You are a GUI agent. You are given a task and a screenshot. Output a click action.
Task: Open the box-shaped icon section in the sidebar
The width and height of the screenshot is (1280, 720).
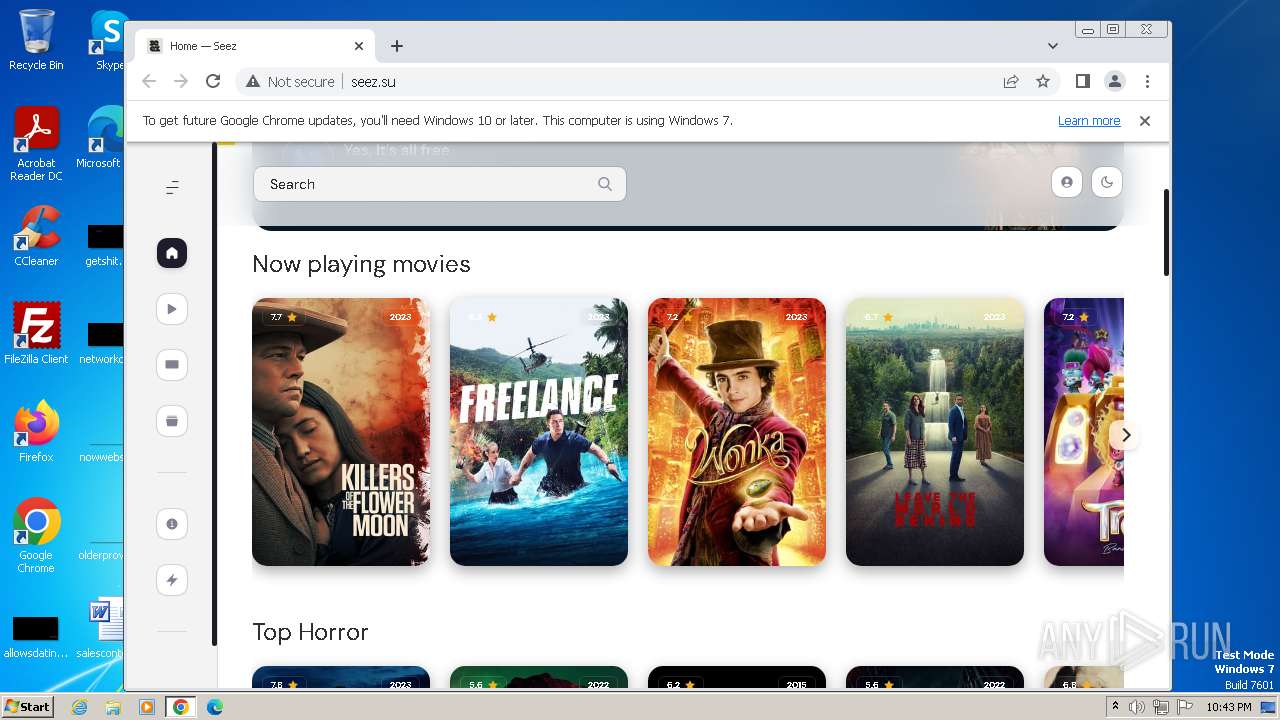[172, 421]
